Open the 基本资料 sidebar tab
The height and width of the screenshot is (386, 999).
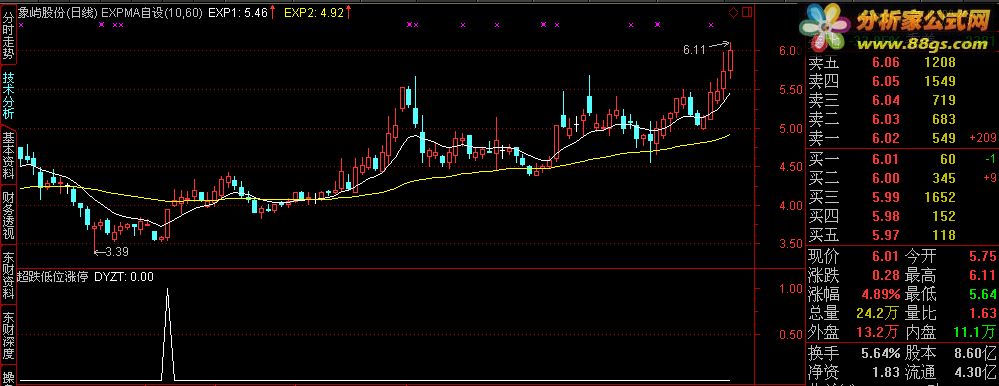point(8,155)
